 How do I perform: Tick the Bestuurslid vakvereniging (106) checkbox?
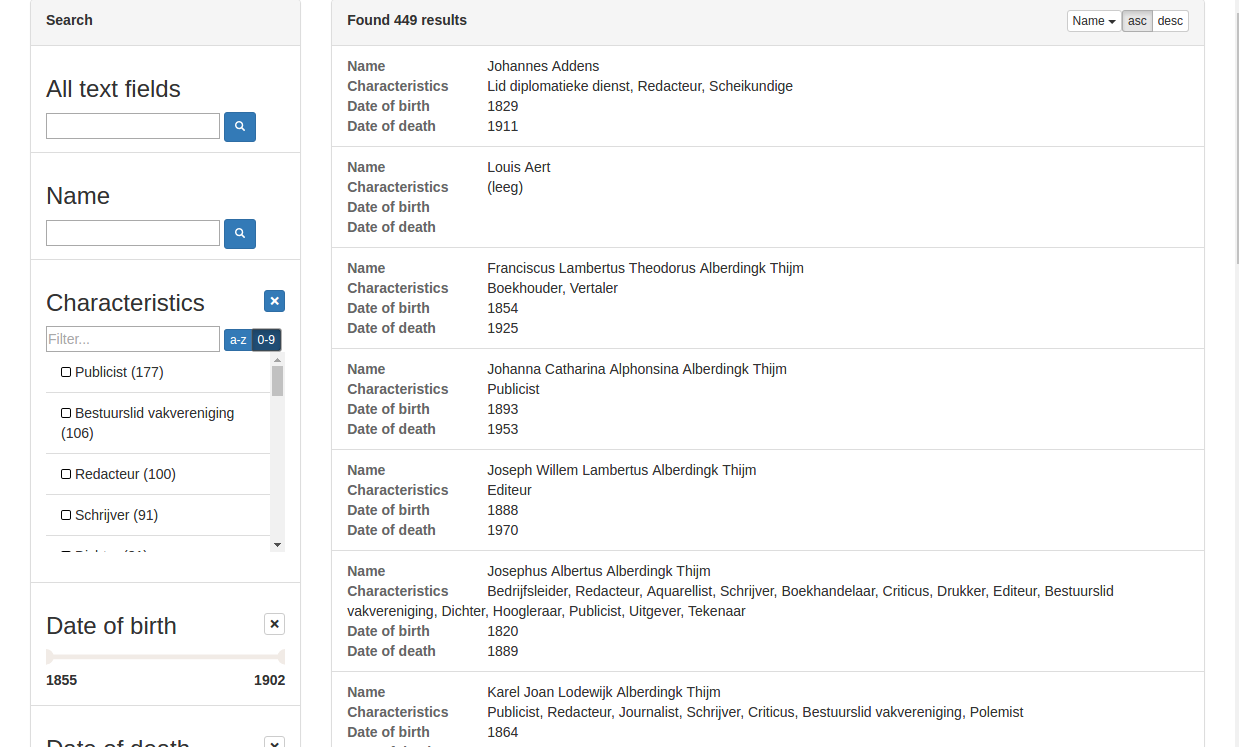point(66,413)
